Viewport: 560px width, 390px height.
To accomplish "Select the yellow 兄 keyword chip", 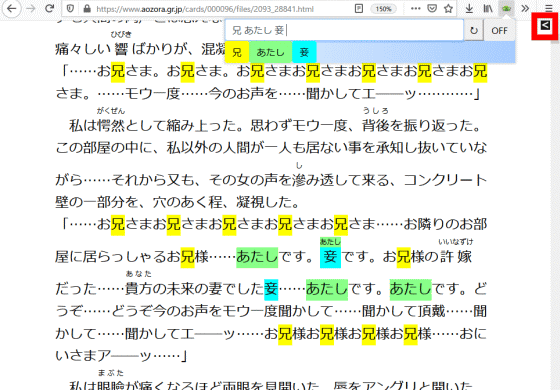I will [x=237, y=52].
